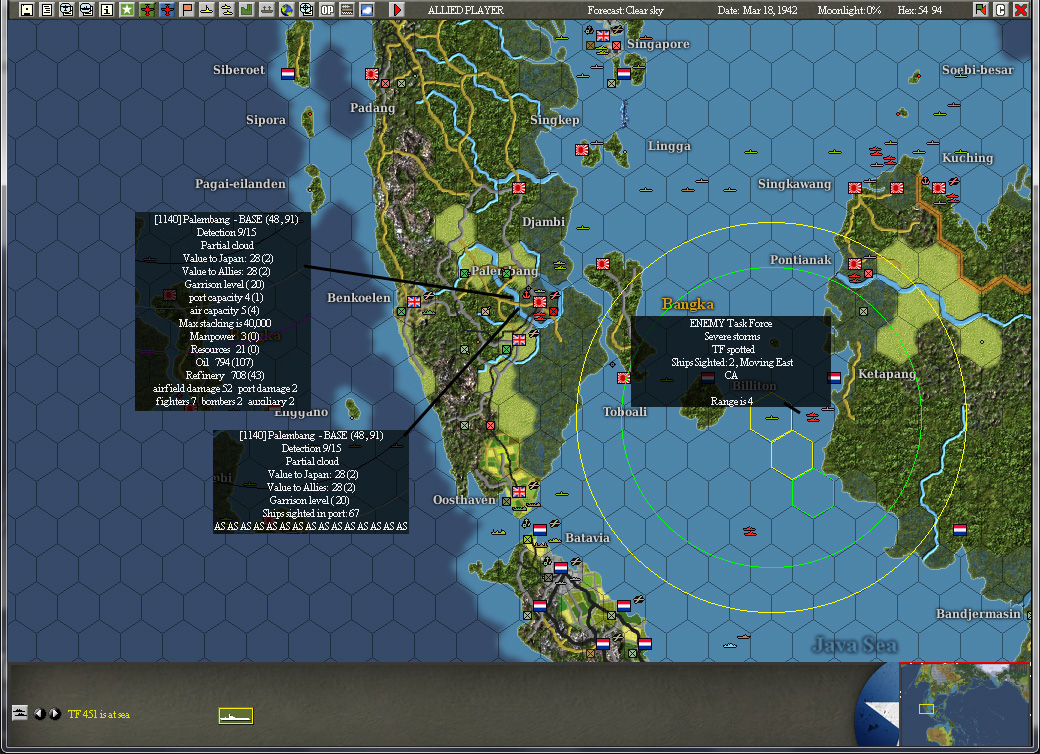
Task: Click the green ship silhouette toolbar icon
Action: 267,10
